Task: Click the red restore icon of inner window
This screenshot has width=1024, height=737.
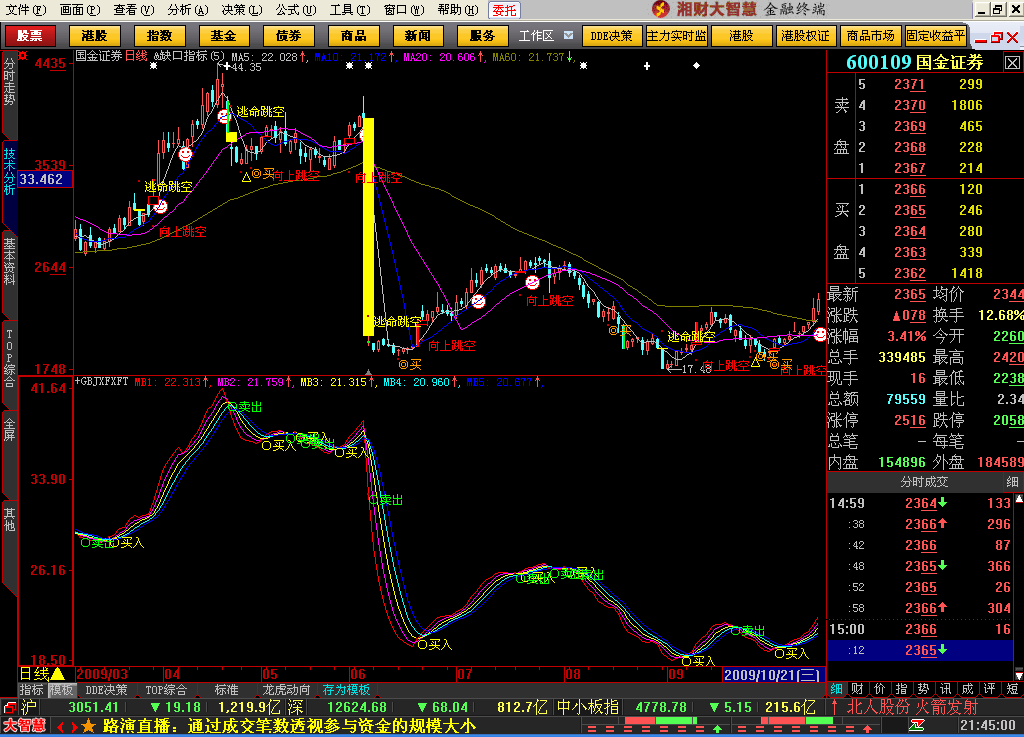Action: coord(997,39)
